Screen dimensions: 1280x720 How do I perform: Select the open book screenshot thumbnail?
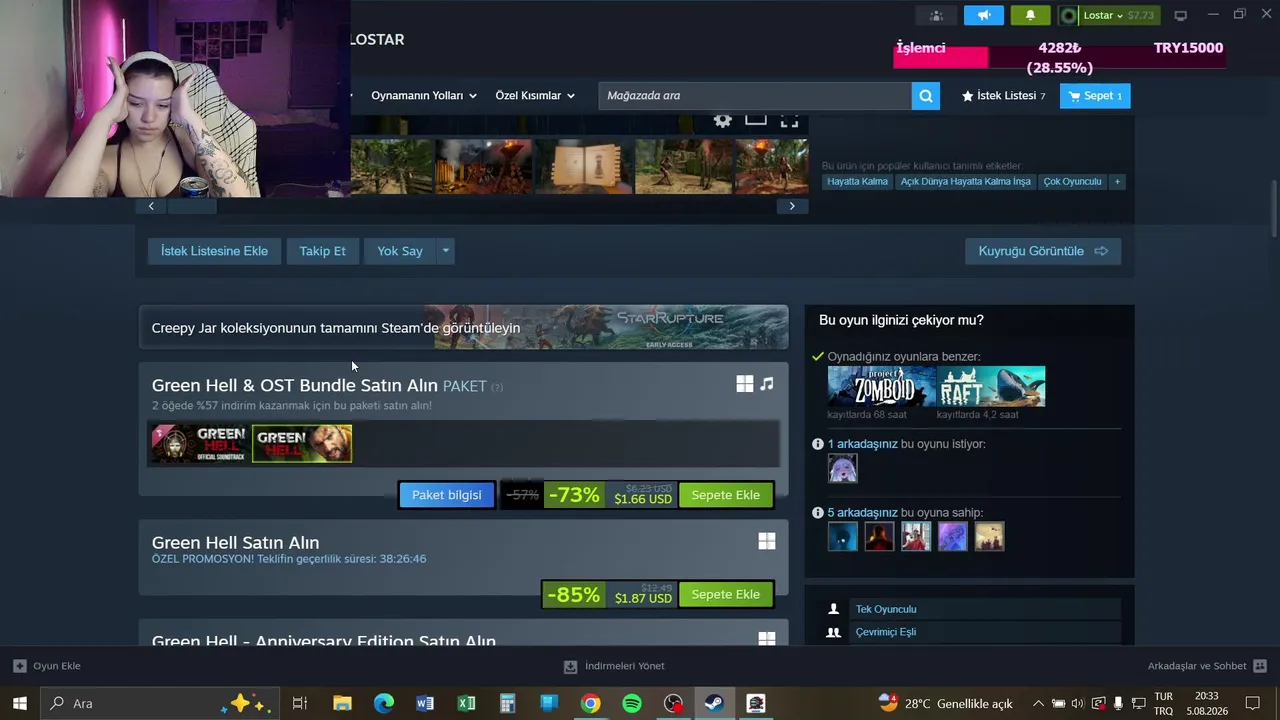(584, 166)
